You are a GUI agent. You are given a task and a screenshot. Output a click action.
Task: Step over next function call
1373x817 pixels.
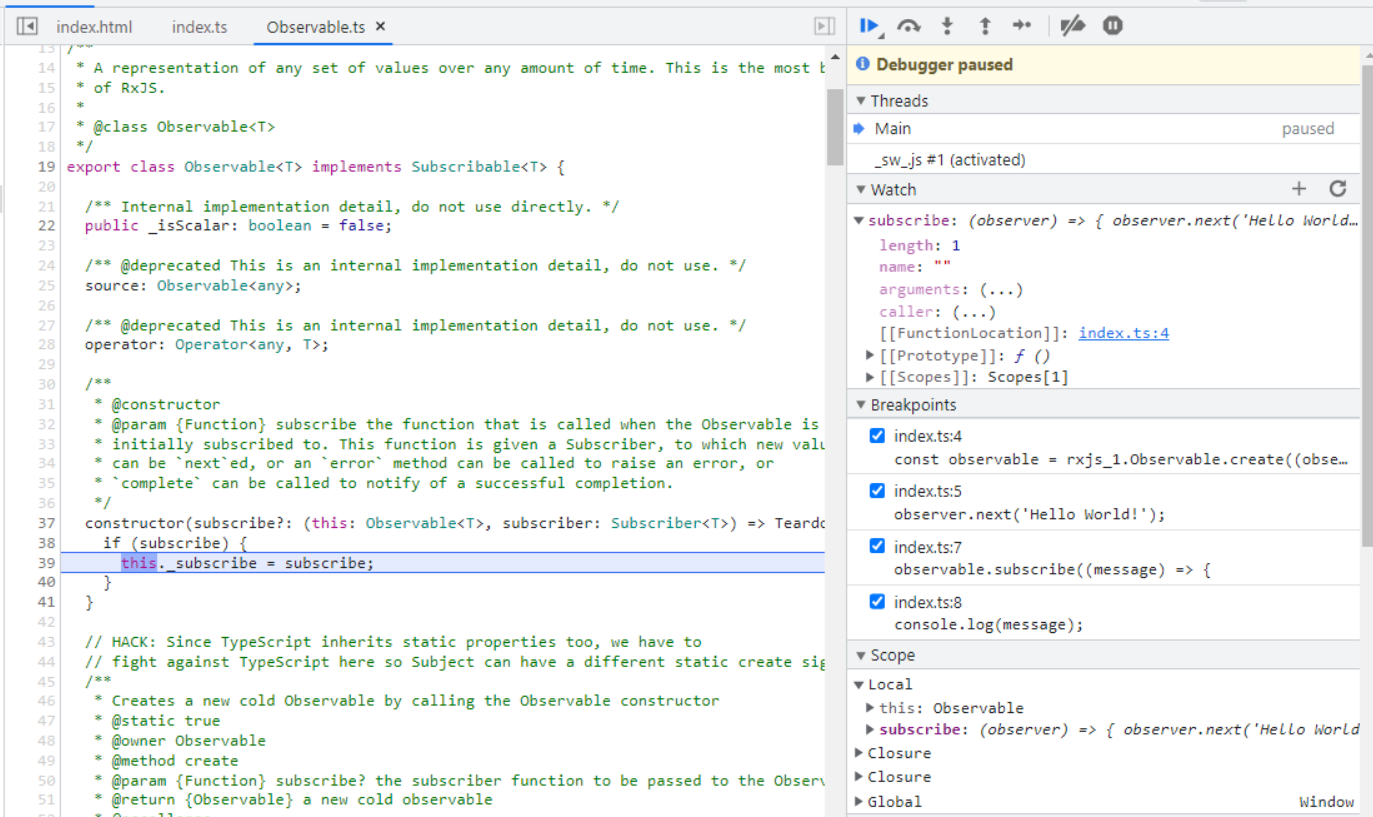coord(908,26)
